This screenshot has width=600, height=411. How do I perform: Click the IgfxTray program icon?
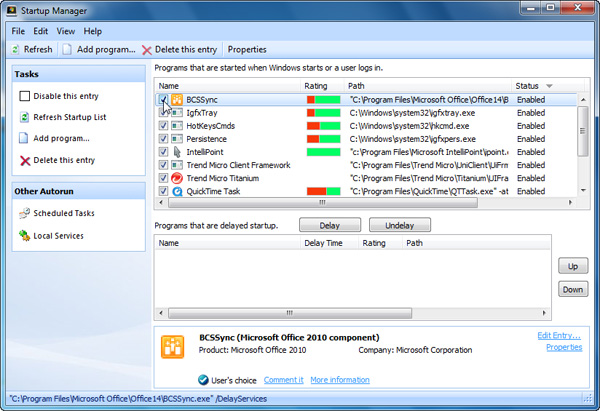coord(177,113)
